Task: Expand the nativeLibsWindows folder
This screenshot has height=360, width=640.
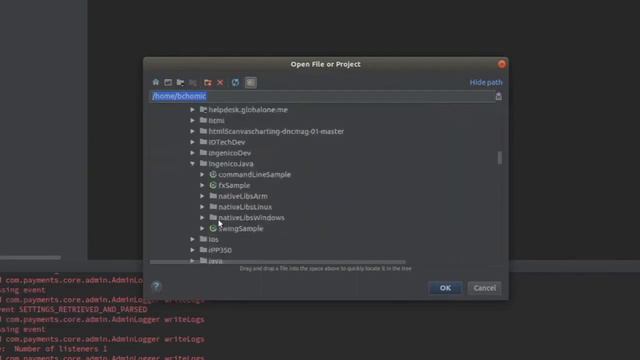Action: (202, 218)
